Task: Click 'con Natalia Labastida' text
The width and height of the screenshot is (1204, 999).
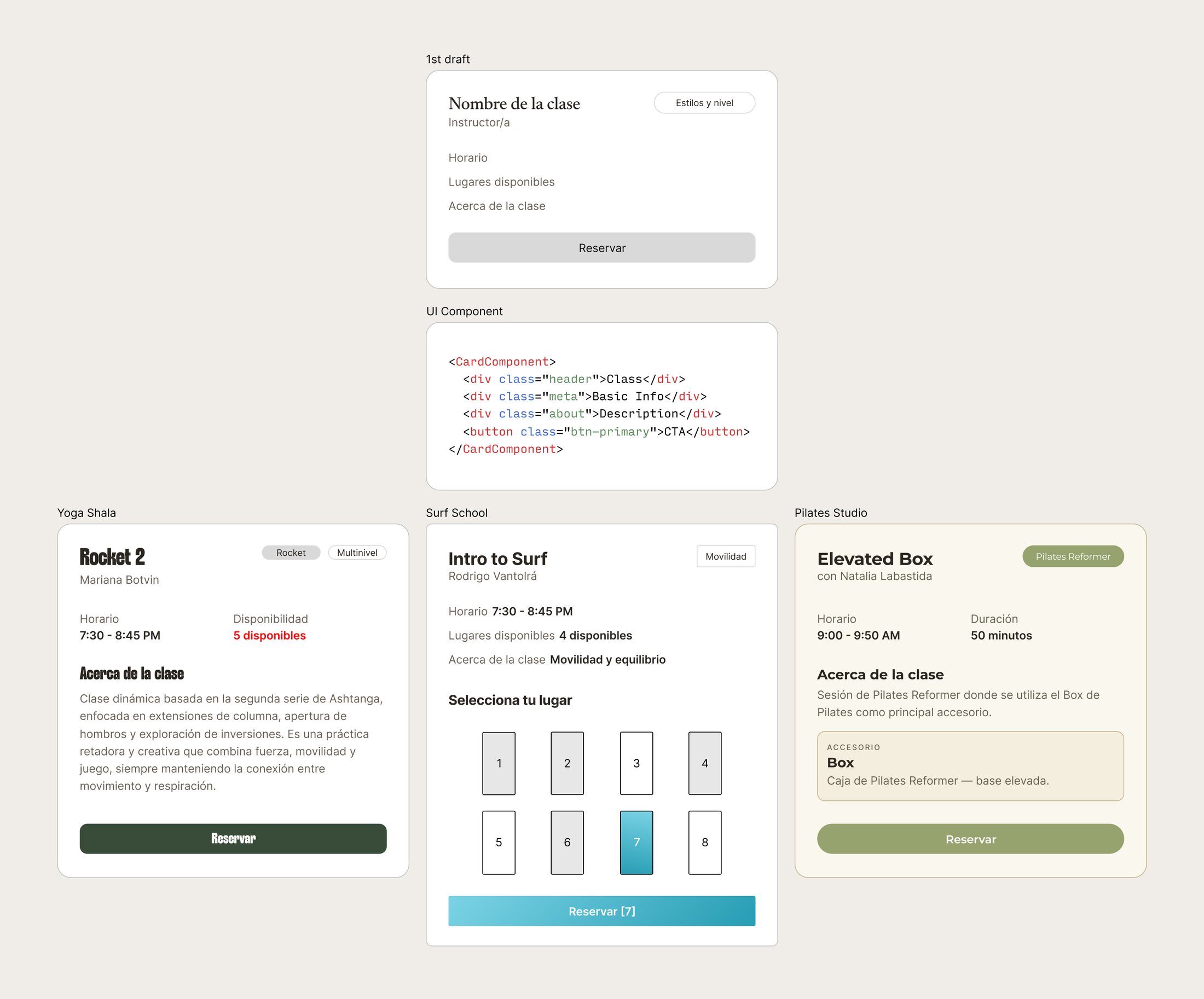Action: [875, 576]
